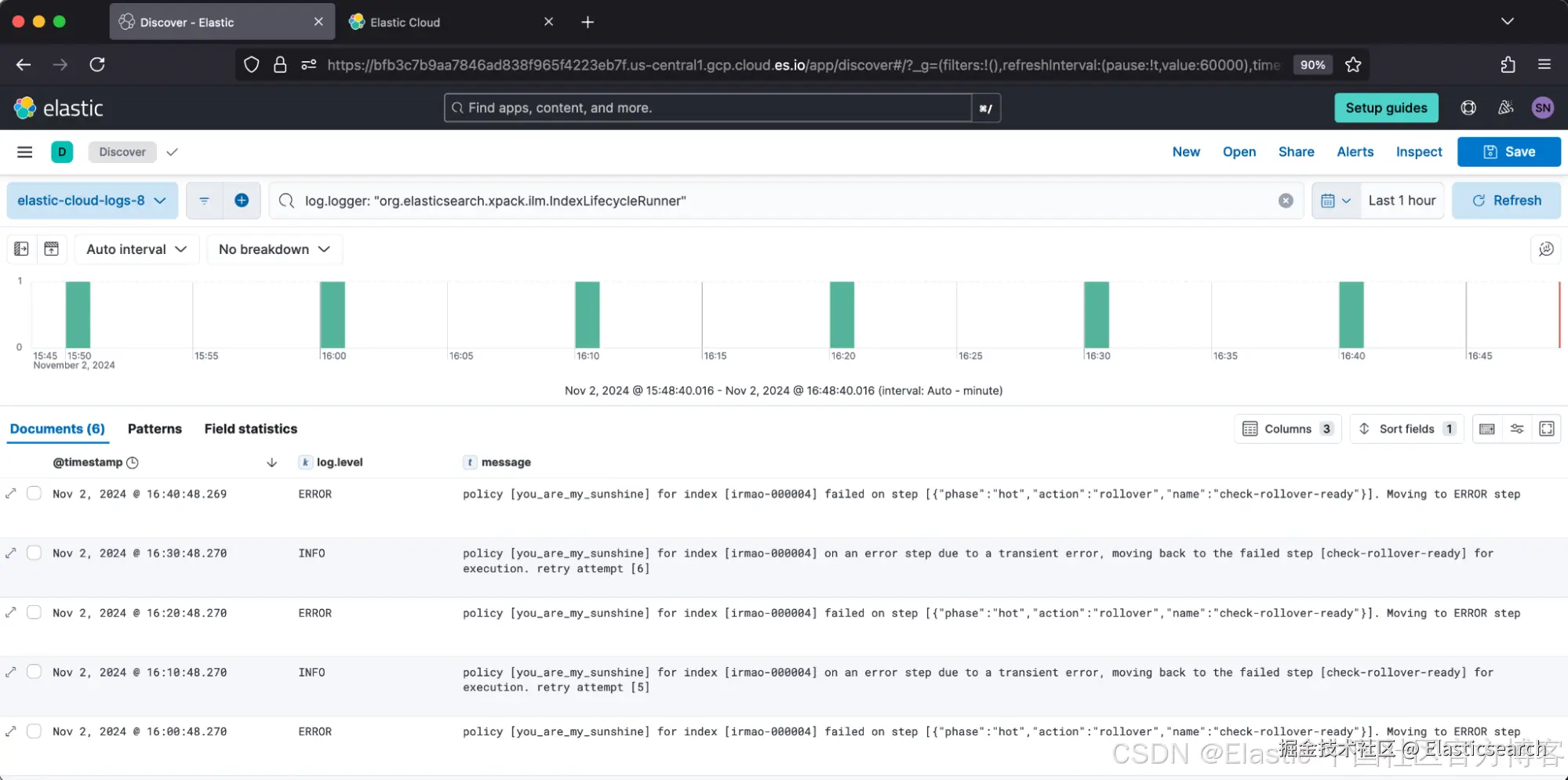The width and height of the screenshot is (1568, 780).
Task: Select the 16:30:48.270 row checkbox
Action: point(34,553)
